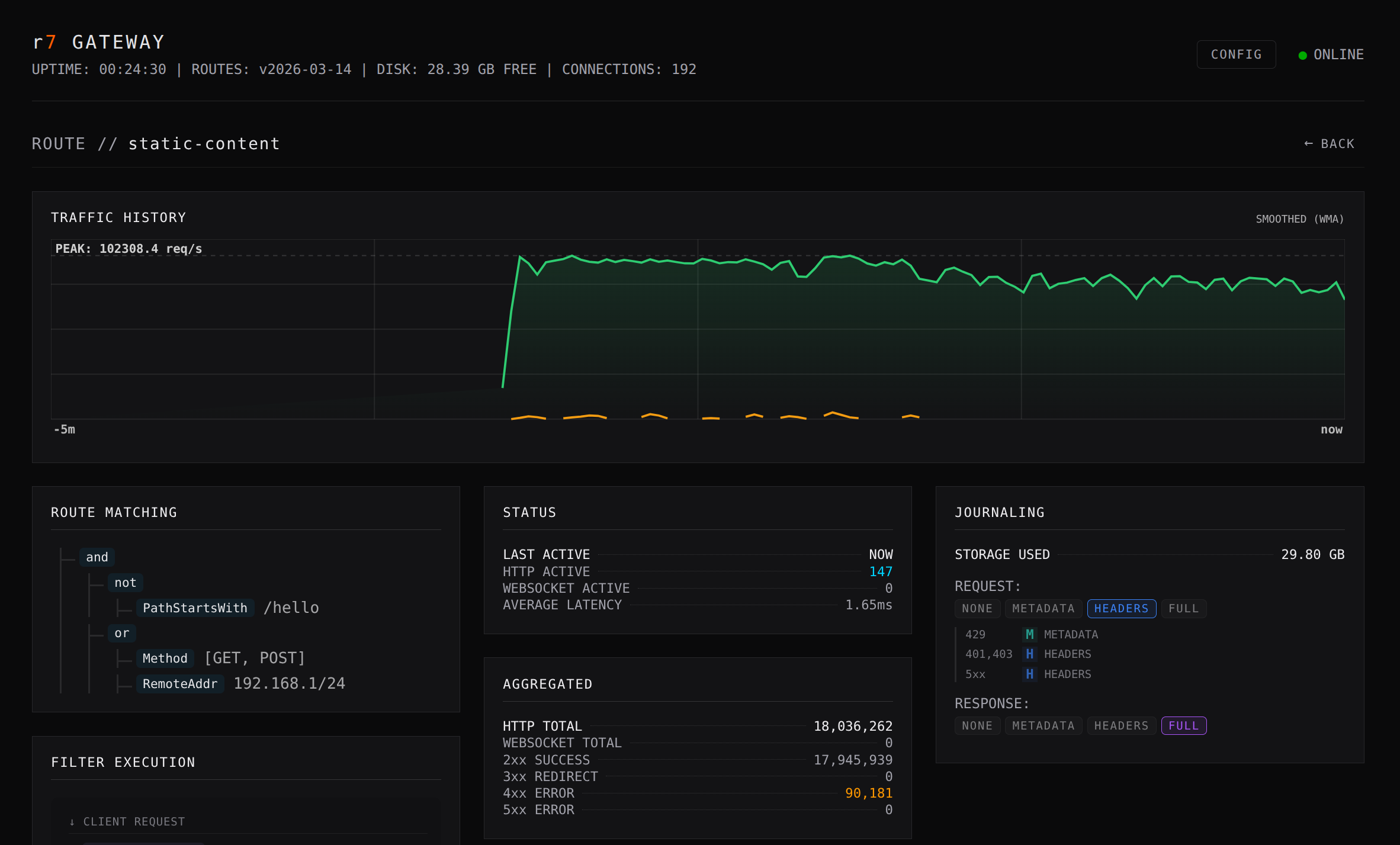This screenshot has height=845, width=1400.
Task: Click the SMOOTHED (WMA) chart label
Action: [x=1299, y=219]
